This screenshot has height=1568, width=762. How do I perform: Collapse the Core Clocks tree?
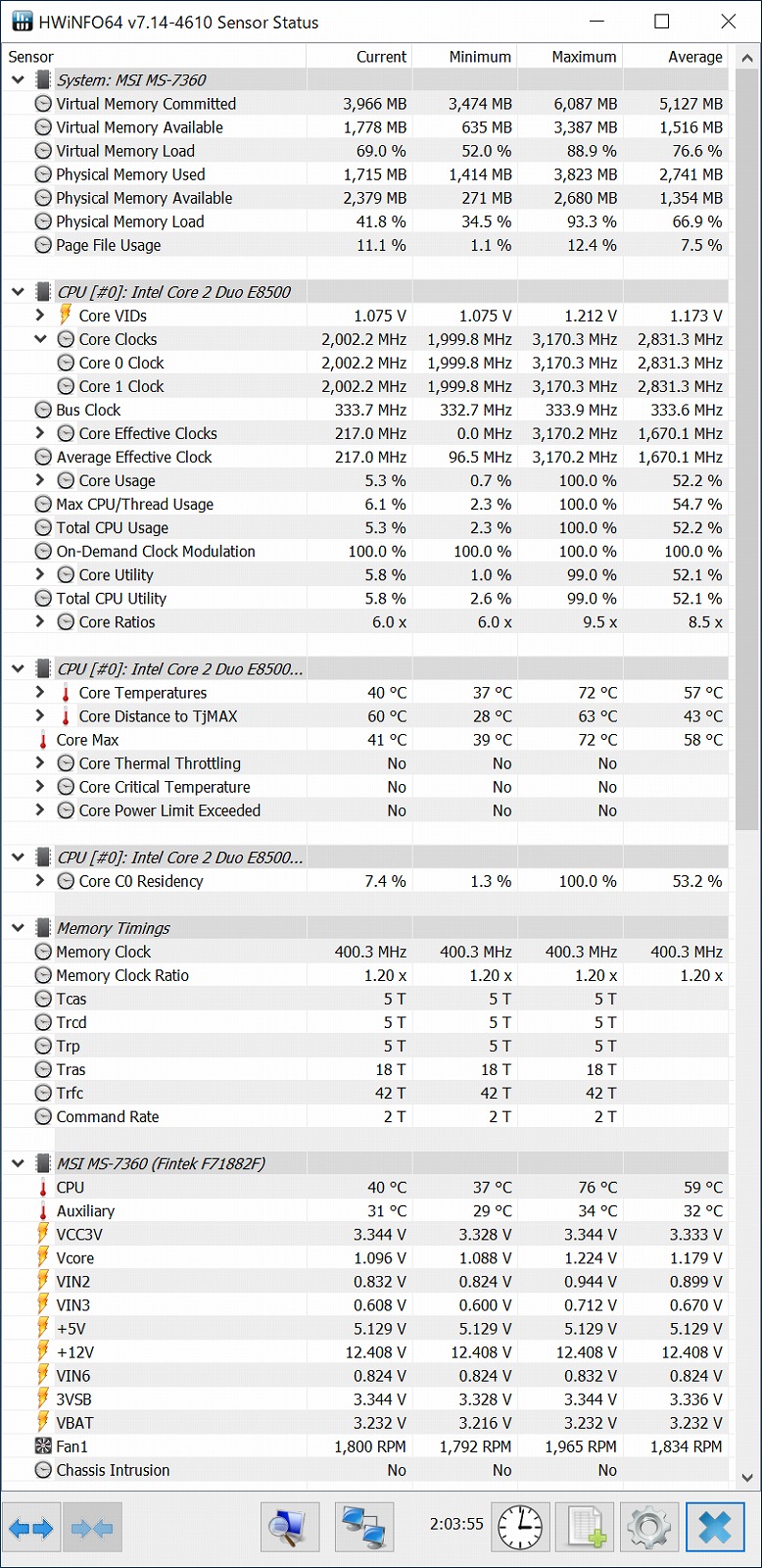[x=40, y=339]
